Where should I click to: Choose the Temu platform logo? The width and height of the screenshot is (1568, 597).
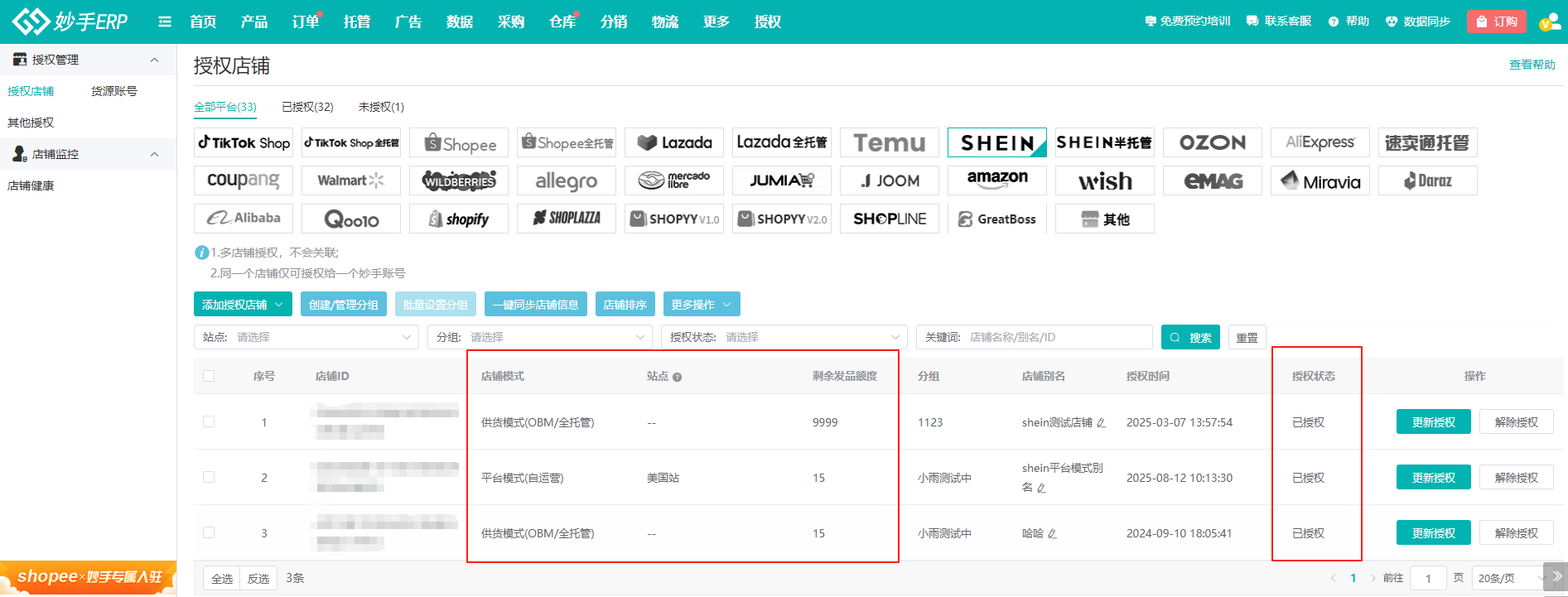[x=889, y=142]
